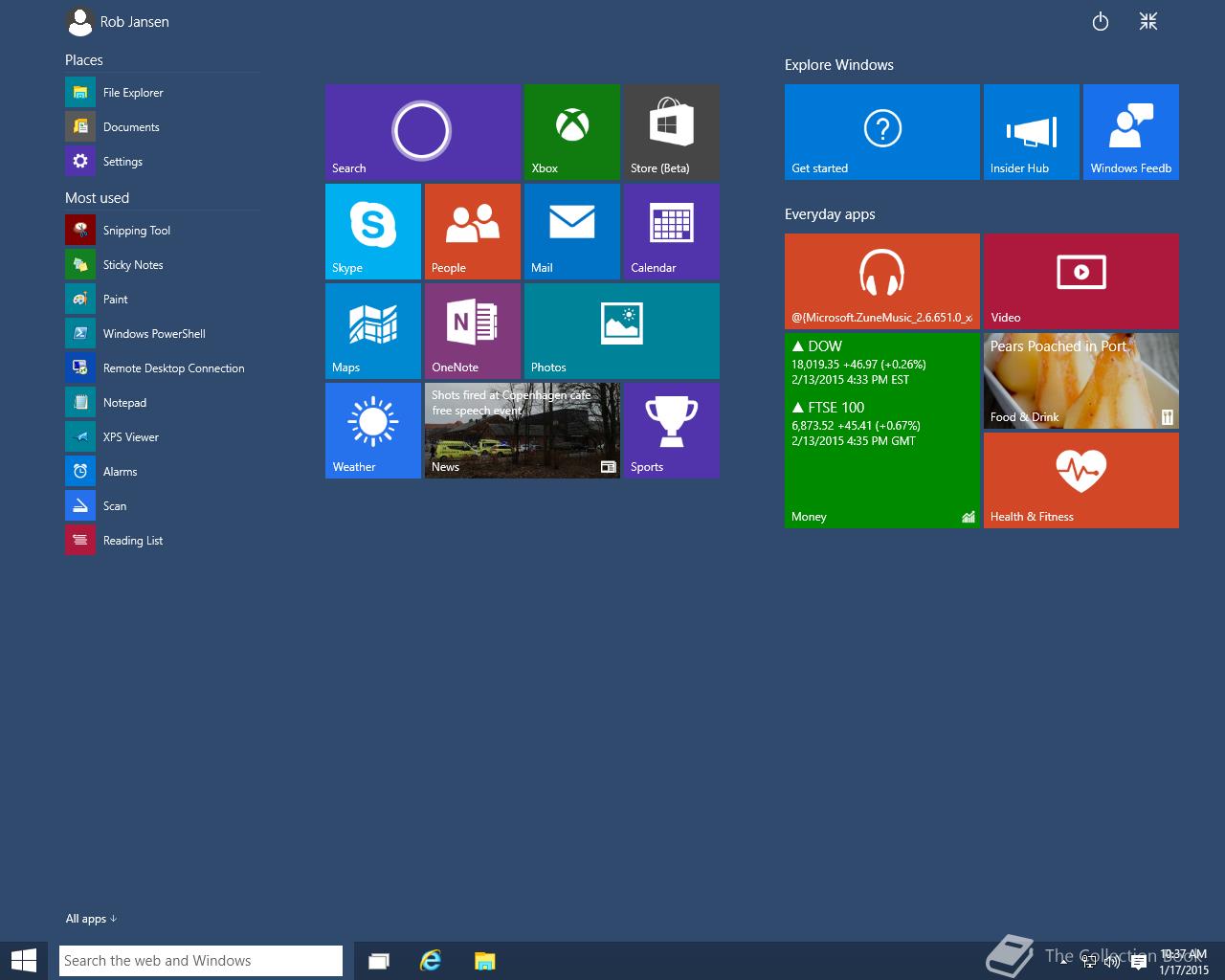This screenshot has height=980, width=1225.
Task: Open Scan app
Action: pos(161,506)
